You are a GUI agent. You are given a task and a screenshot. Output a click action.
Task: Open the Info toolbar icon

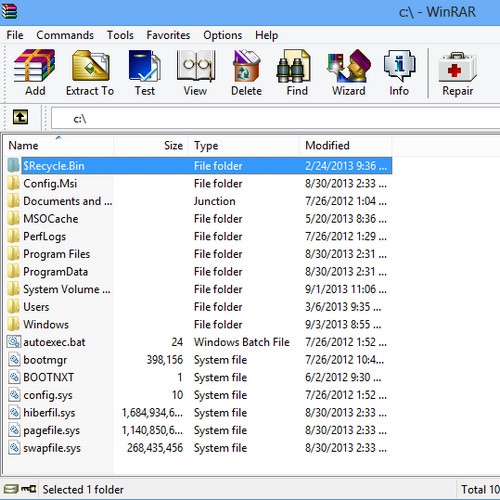399,66
